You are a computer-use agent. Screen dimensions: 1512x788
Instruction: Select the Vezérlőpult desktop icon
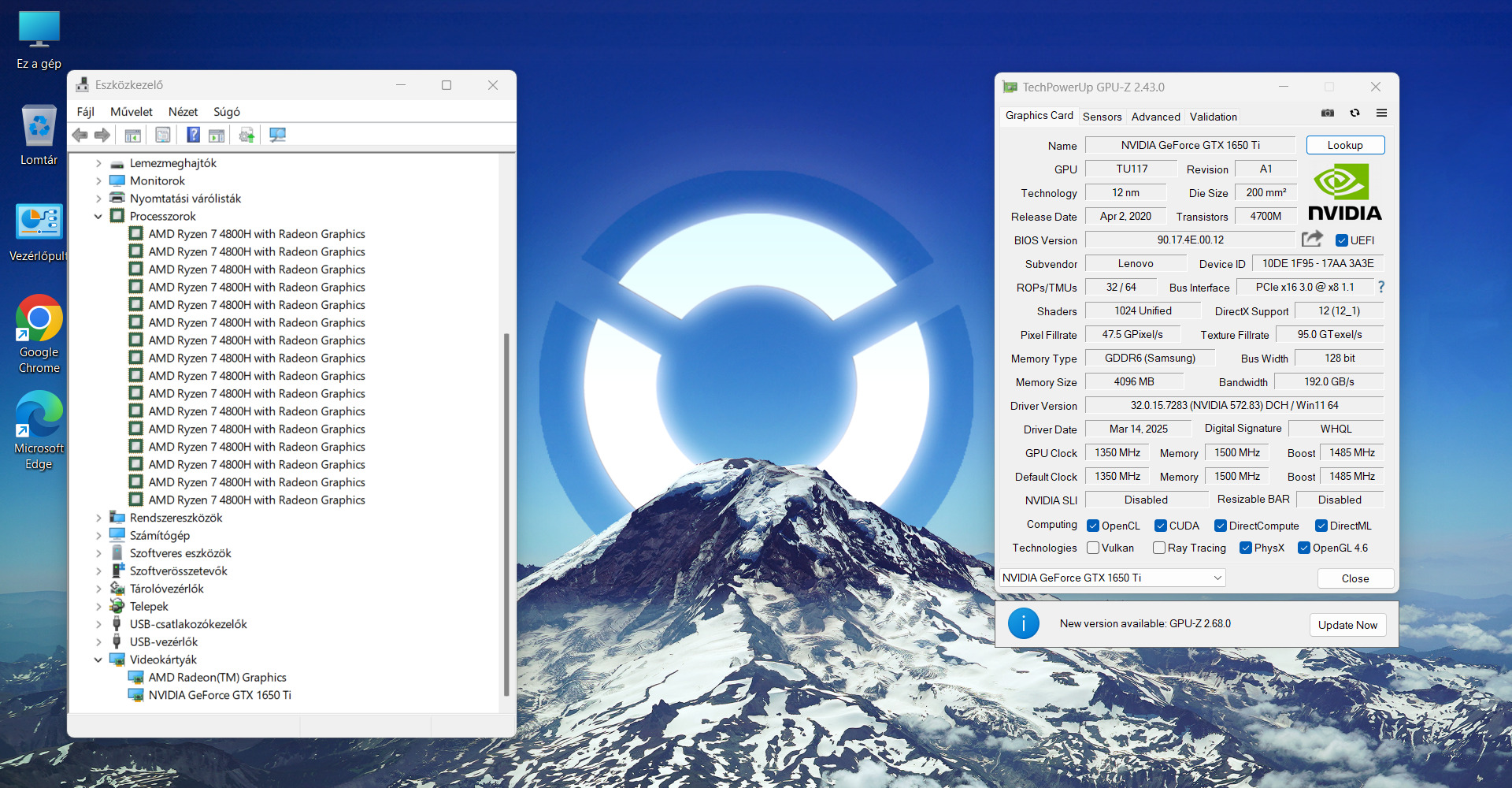(x=39, y=232)
